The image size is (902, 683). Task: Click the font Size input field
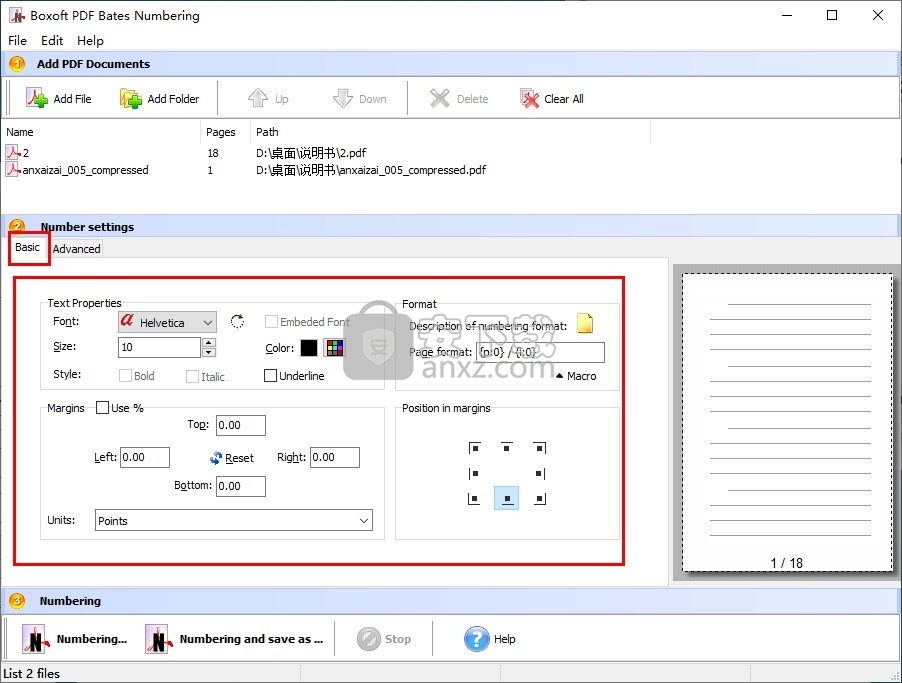159,347
